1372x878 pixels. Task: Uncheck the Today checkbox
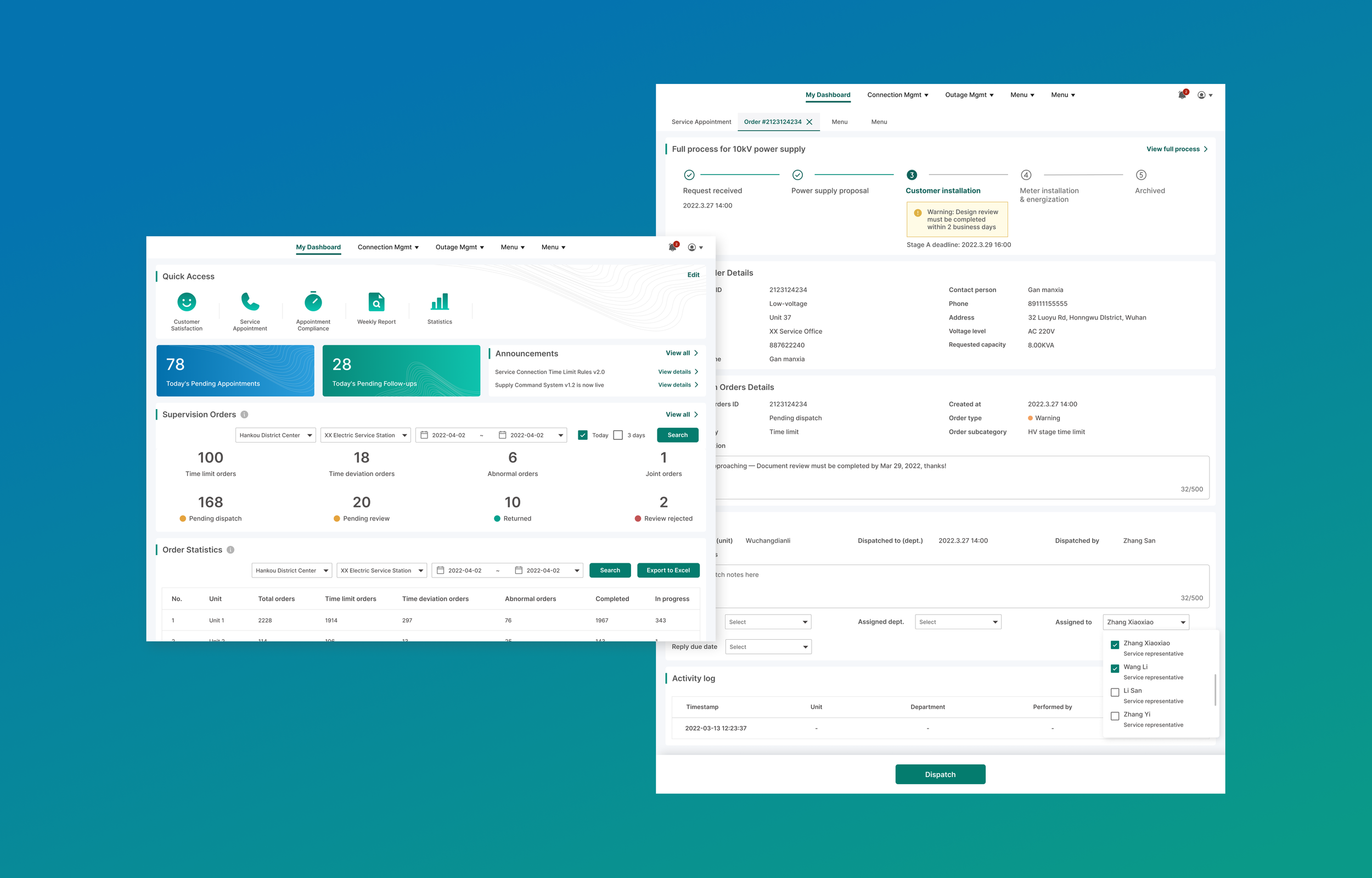pyautogui.click(x=583, y=435)
